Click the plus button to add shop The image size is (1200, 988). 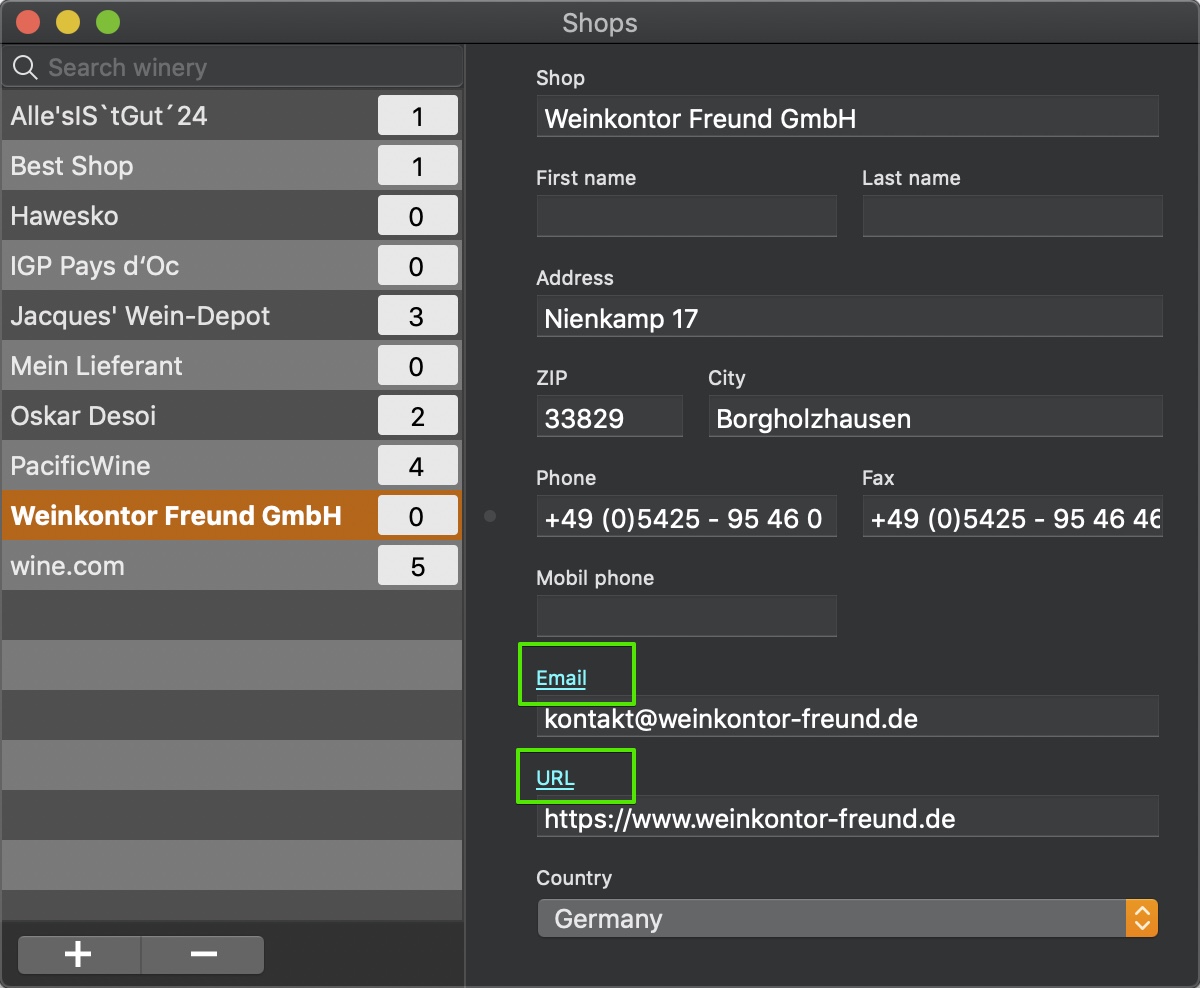coord(79,955)
